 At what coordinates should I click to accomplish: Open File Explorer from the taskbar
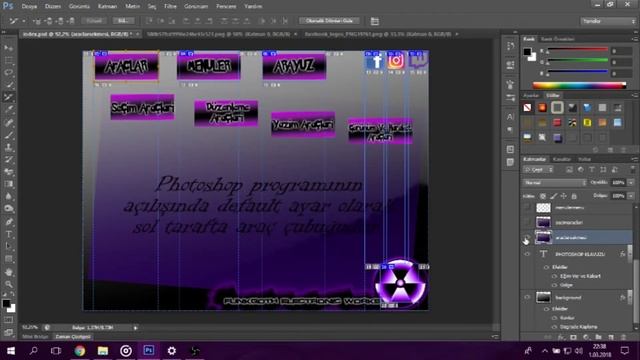pos(102,351)
